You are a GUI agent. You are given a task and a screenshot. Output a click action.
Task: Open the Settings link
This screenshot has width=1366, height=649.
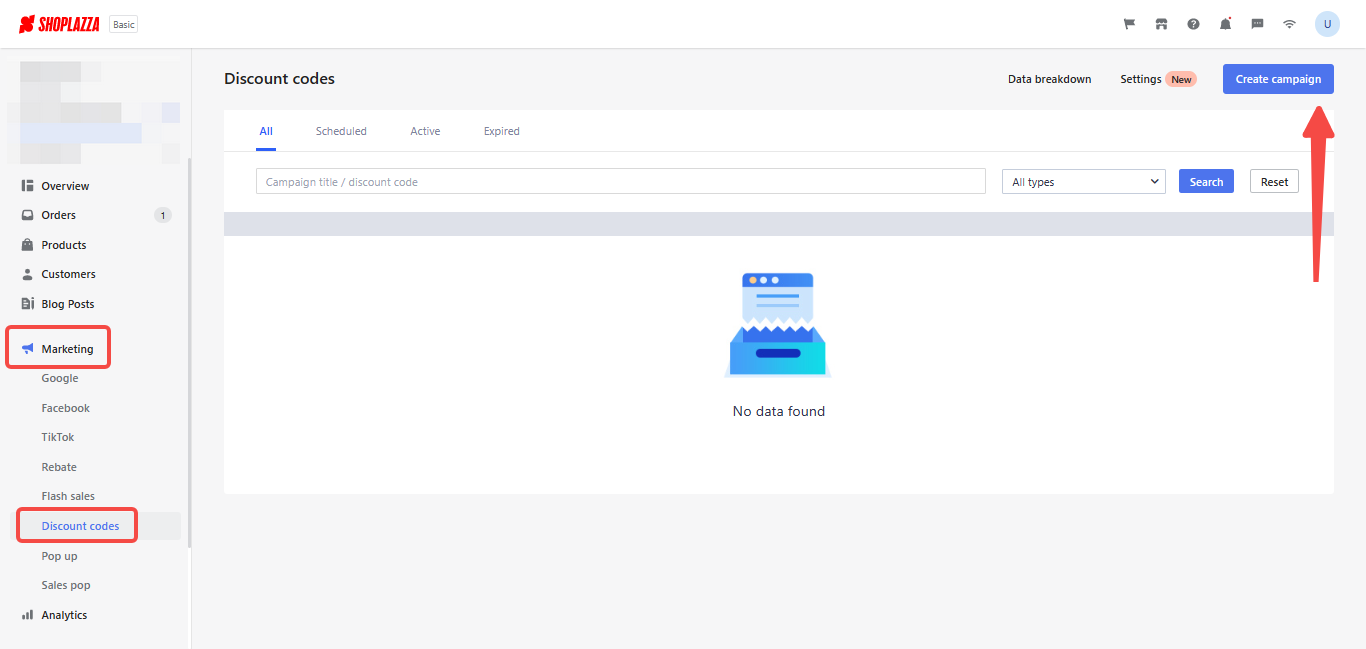coord(1141,79)
